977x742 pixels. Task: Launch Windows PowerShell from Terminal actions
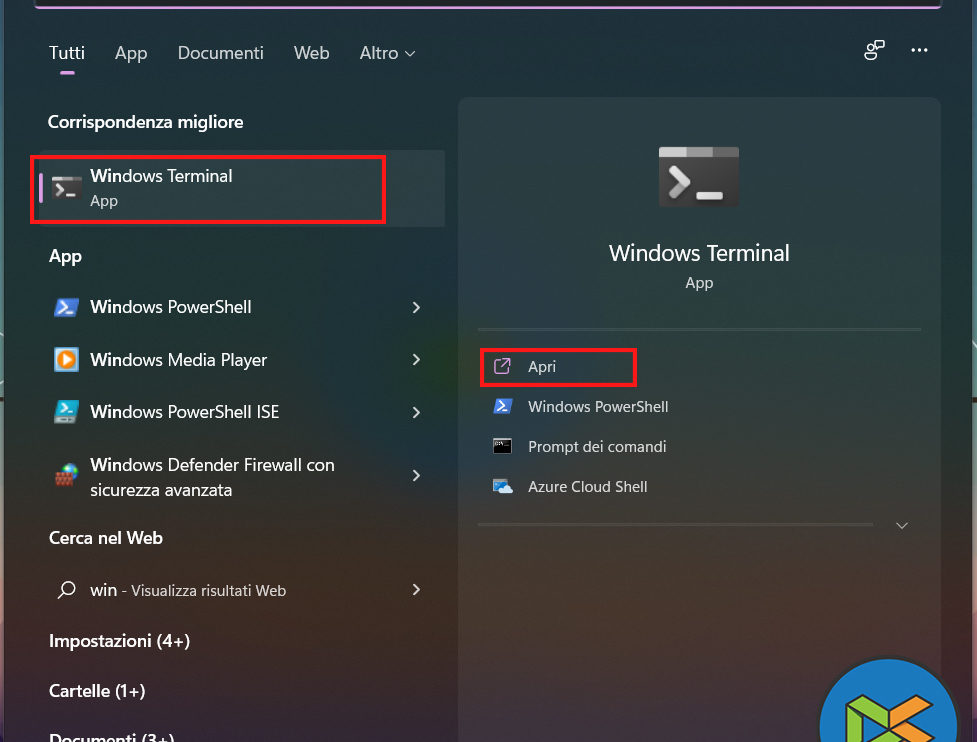tap(598, 407)
